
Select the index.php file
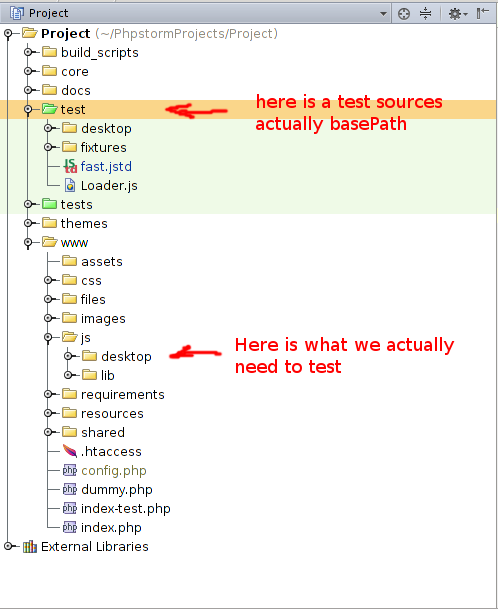point(111,527)
